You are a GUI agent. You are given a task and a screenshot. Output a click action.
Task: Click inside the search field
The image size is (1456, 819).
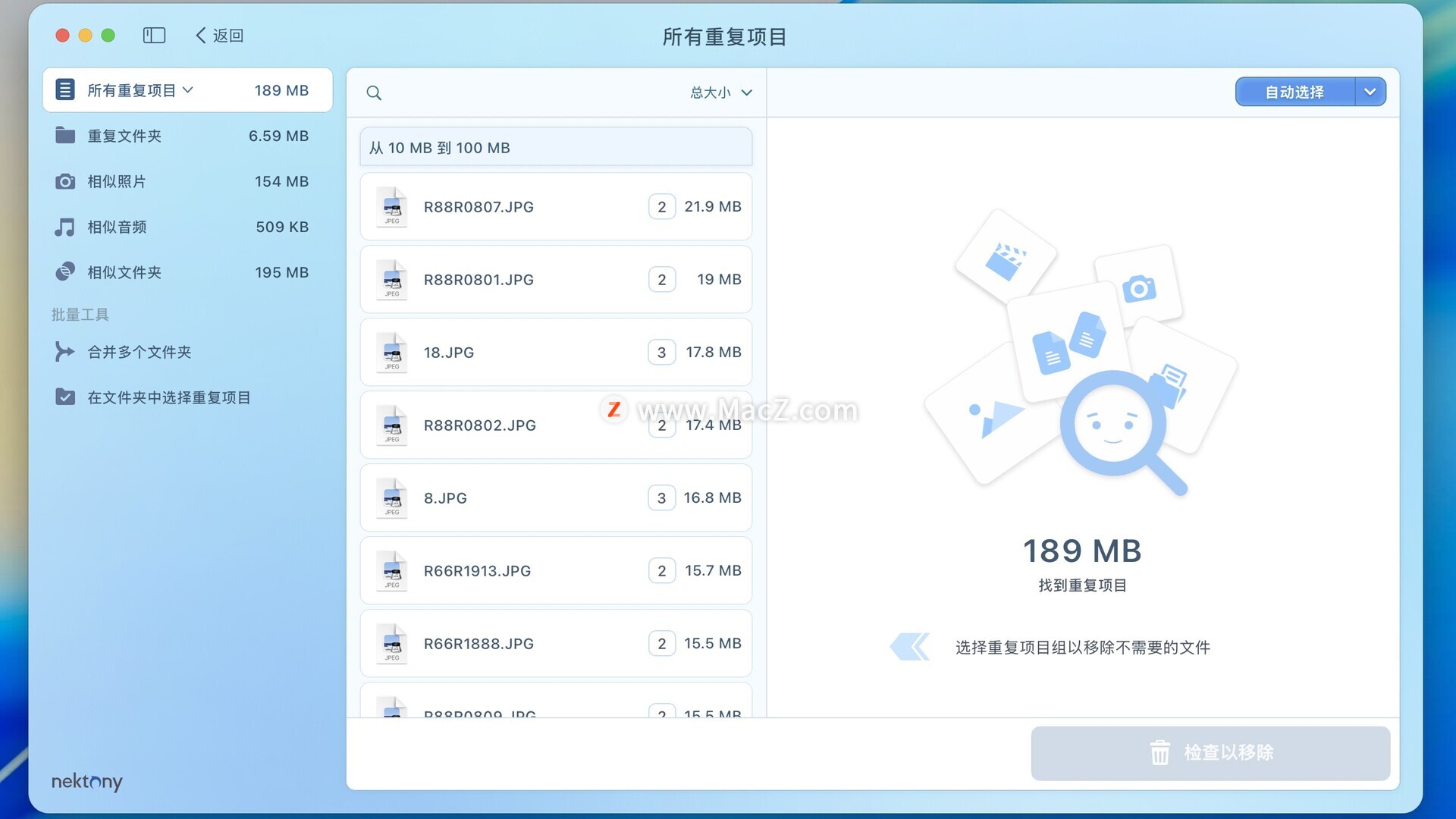pos(531,93)
